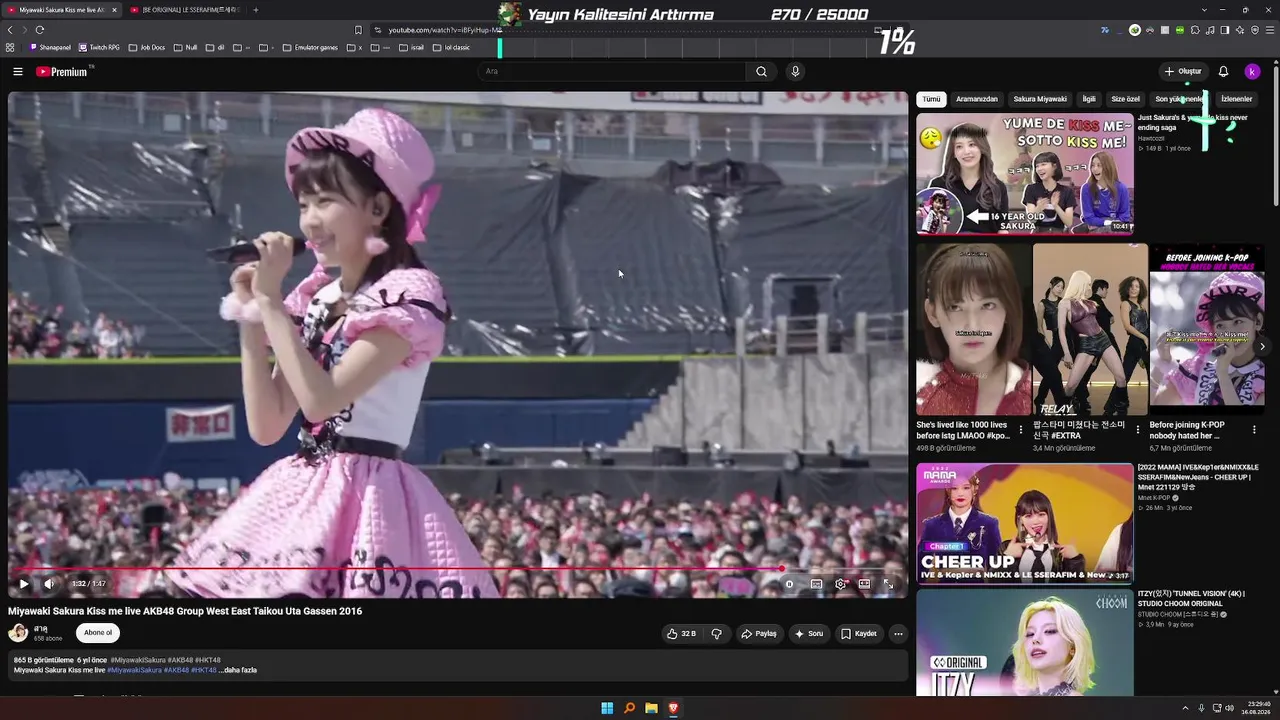Open the Shanapanel bookmark
The width and height of the screenshot is (1280, 720).
(x=51, y=47)
